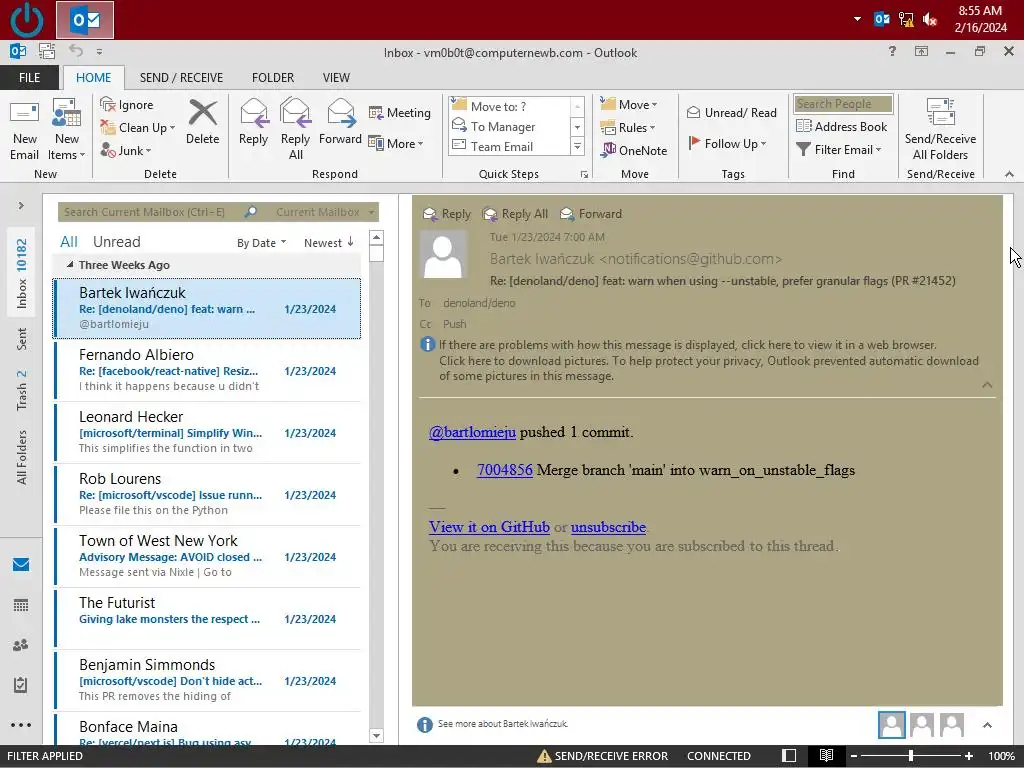Select the To Manager quick step
Image resolution: width=1024 pixels, height=768 pixels.
point(509,127)
